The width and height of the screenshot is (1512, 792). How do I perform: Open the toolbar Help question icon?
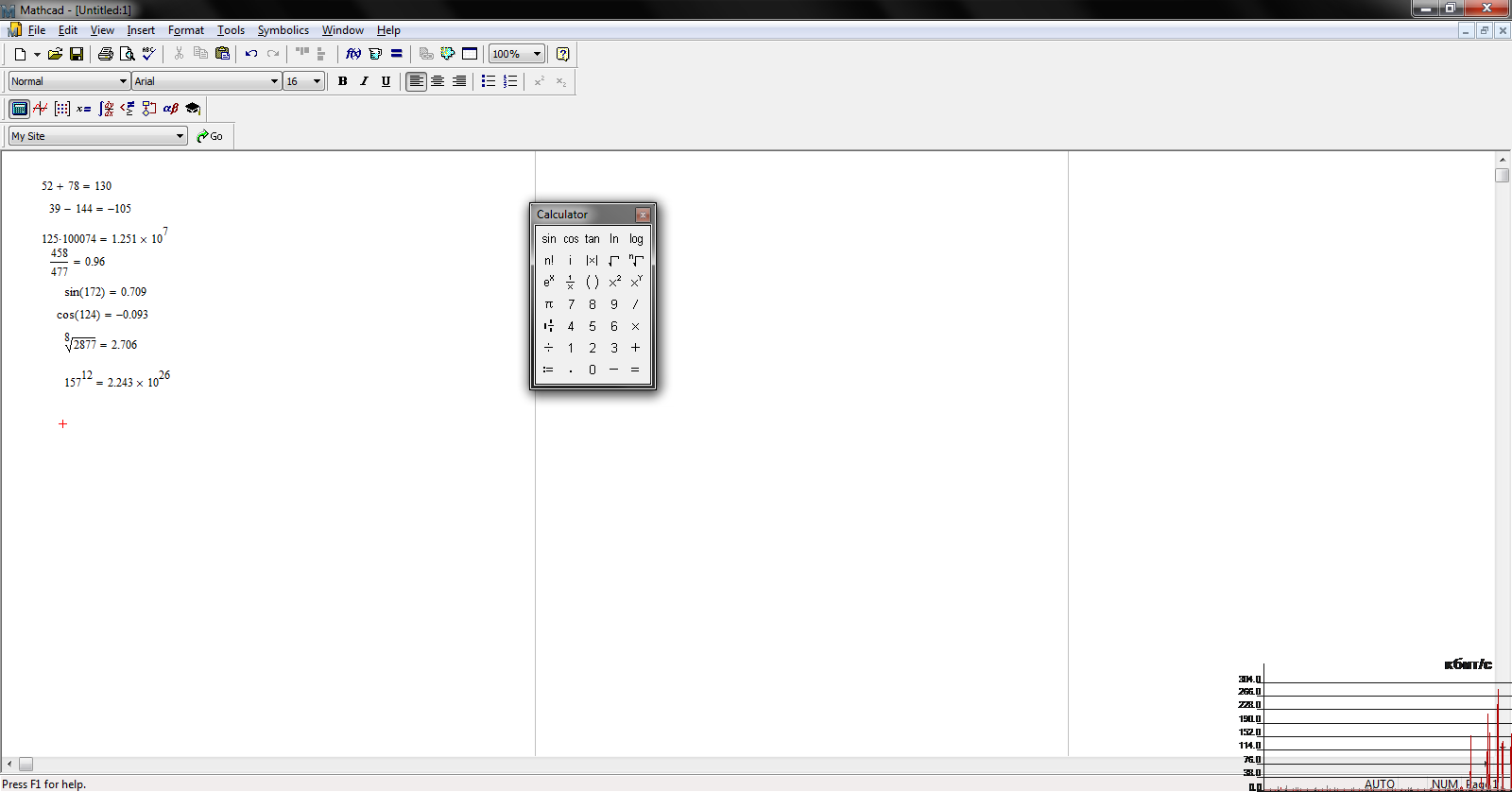pyautogui.click(x=563, y=54)
